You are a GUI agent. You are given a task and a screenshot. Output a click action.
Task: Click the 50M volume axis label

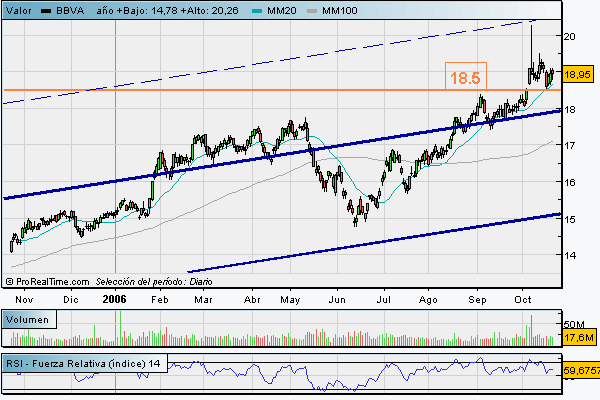click(x=574, y=325)
